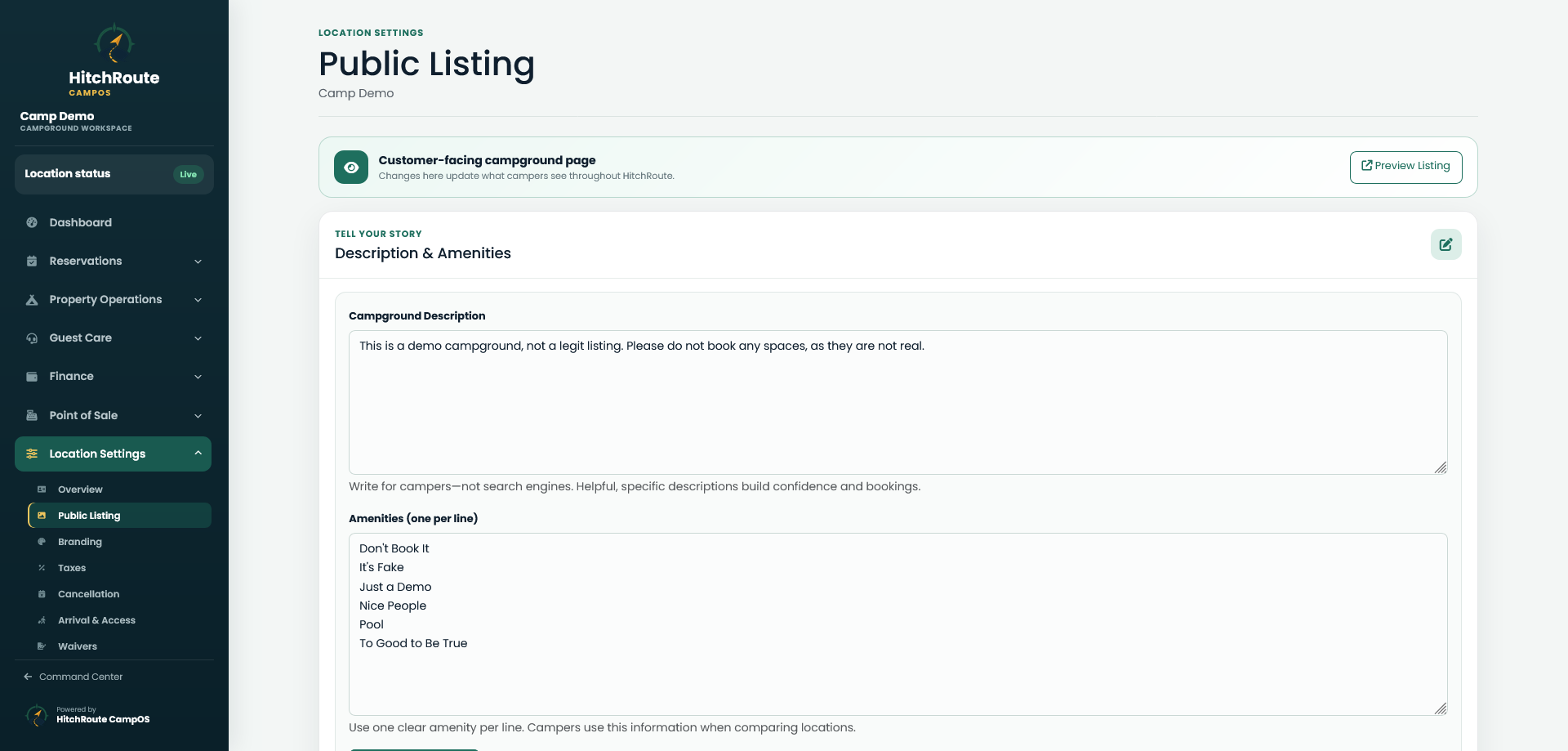This screenshot has height=751, width=1568.
Task: Click the Taxes percent icon
Action: pyautogui.click(x=42, y=568)
